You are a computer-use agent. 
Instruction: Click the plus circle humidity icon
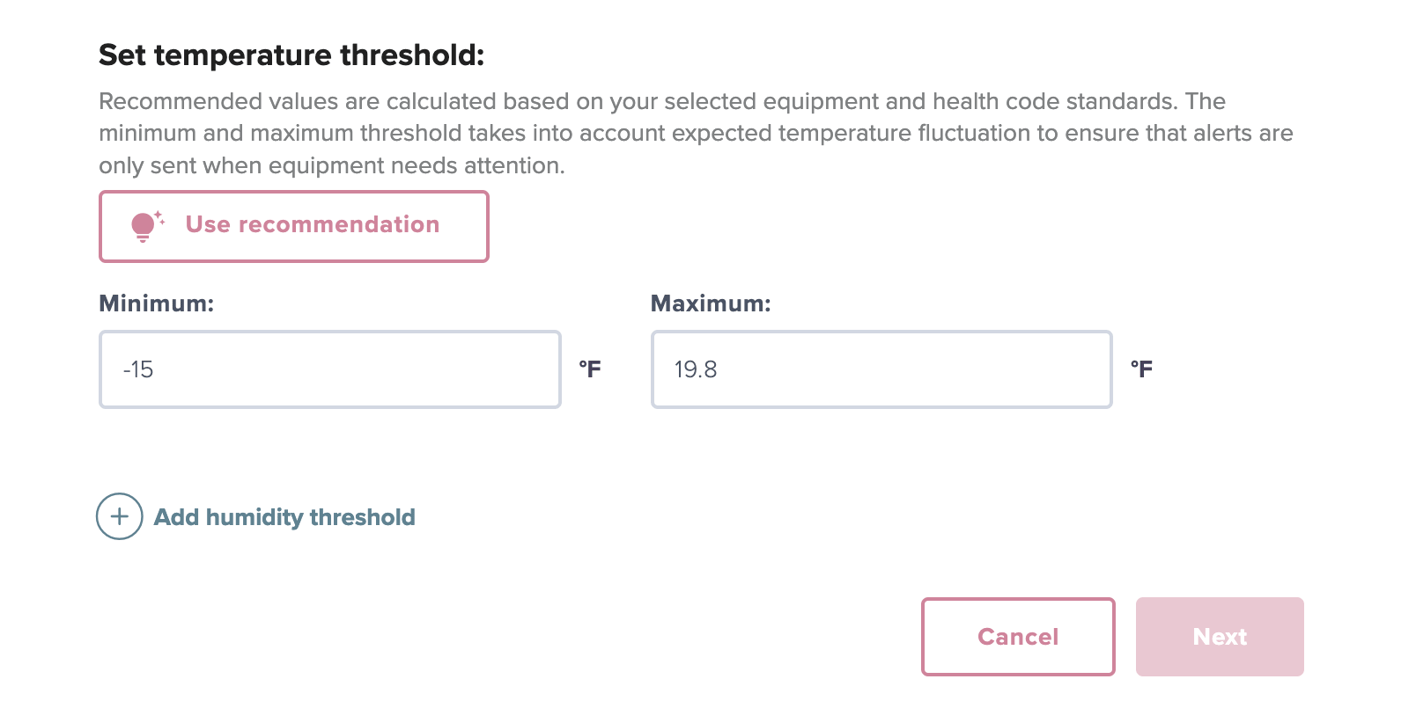pos(119,517)
